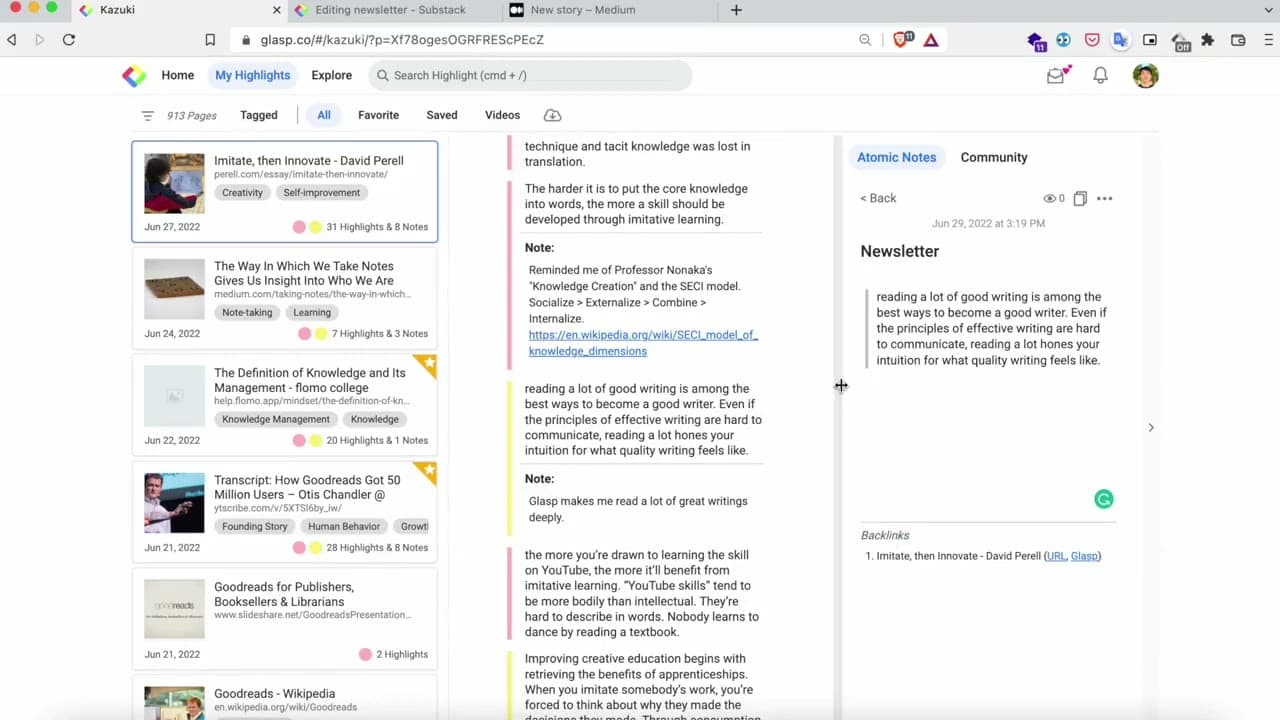
Task: Click the yellow highlight dot on flomo college card
Action: coord(316,441)
